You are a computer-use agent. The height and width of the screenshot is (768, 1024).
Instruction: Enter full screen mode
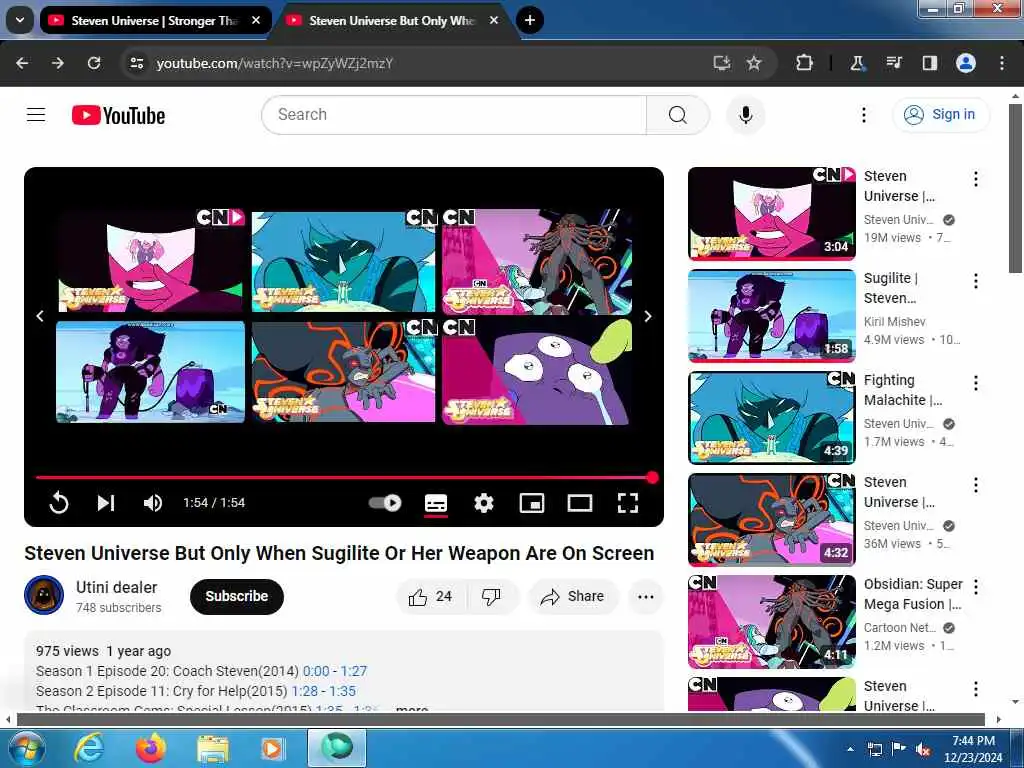click(x=628, y=503)
